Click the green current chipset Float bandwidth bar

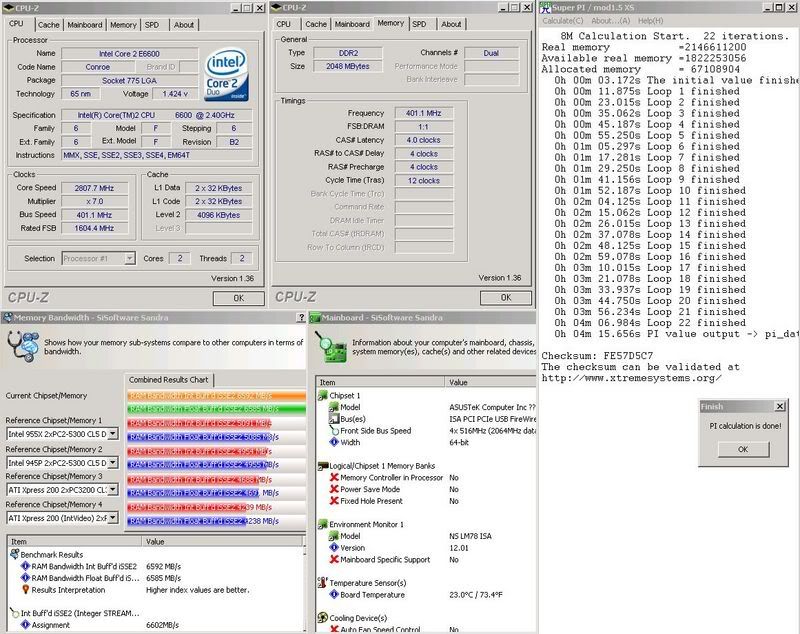pyautogui.click(x=216, y=409)
